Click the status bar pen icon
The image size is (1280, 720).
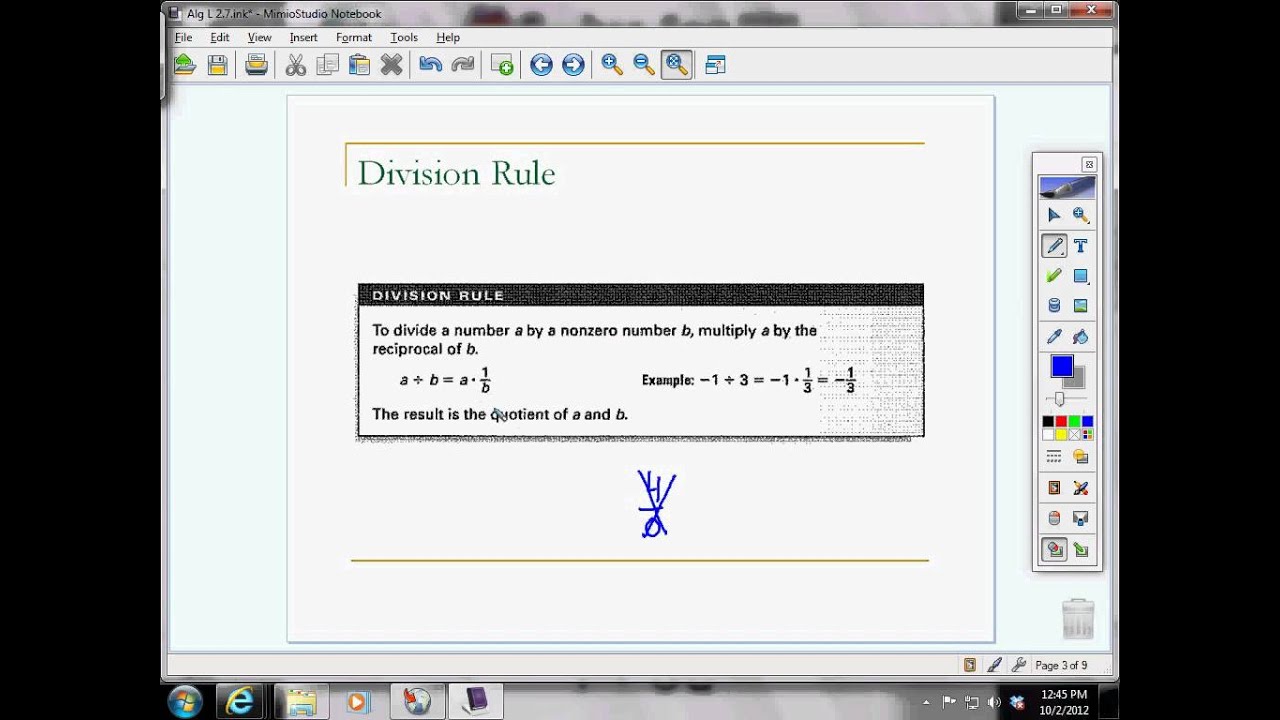point(994,665)
